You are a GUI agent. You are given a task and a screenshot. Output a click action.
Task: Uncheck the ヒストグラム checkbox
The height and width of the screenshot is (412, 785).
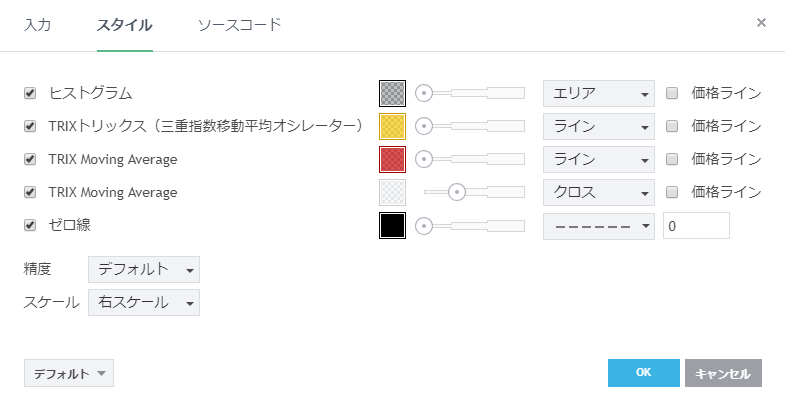coord(30,93)
